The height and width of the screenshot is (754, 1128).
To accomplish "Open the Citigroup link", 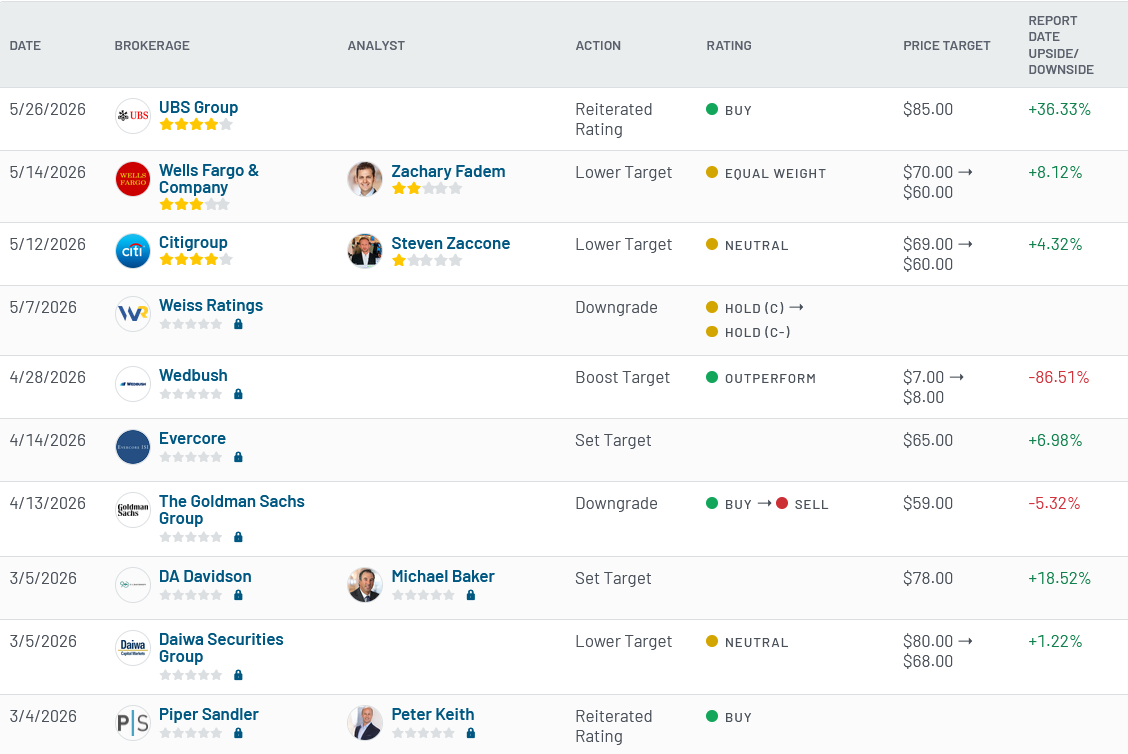I will [x=193, y=242].
